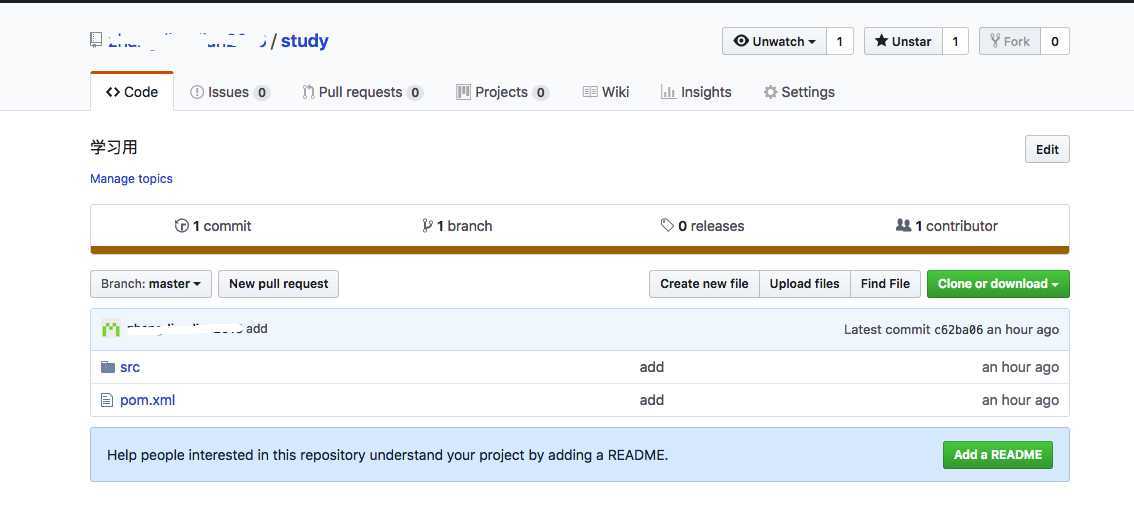The width and height of the screenshot is (1134, 509).
Task: View the 1 commit link
Action: (x=213, y=226)
